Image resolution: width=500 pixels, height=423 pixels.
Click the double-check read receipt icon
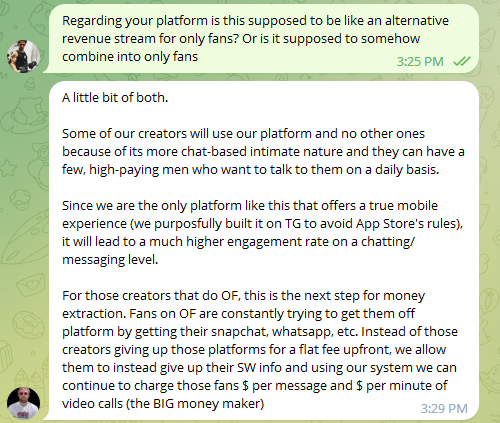coord(462,61)
